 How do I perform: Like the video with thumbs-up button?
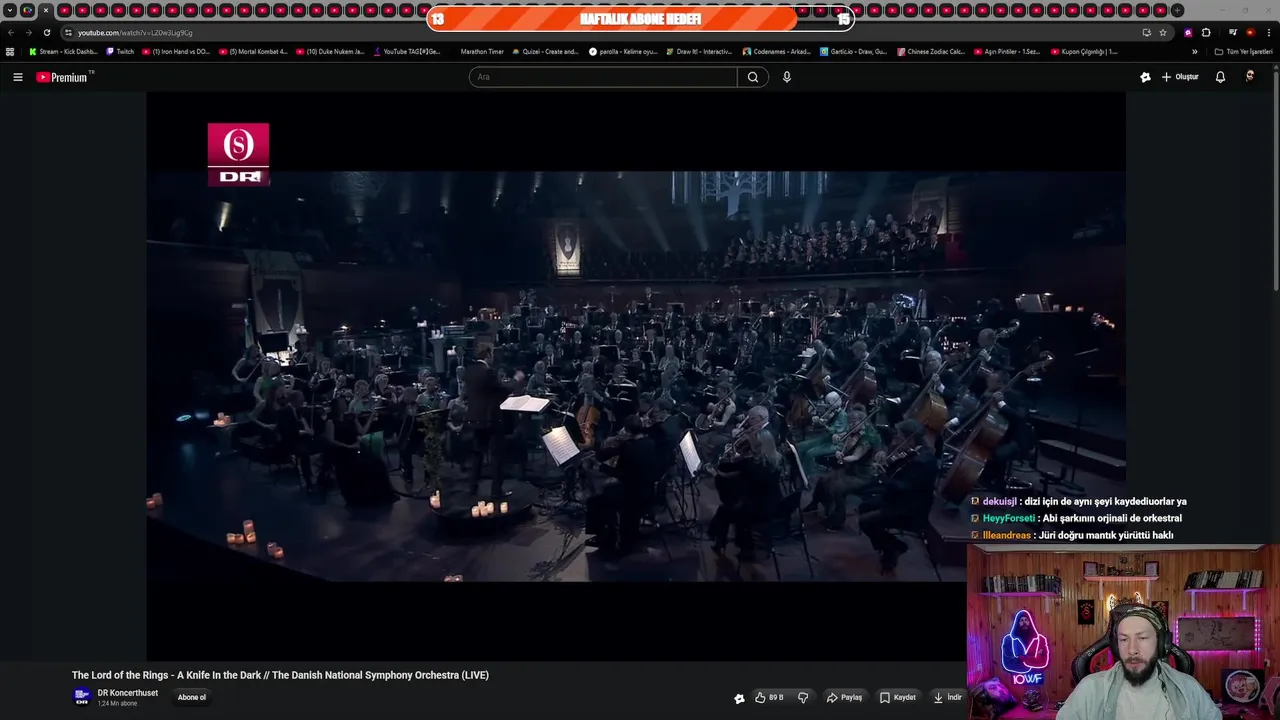[769, 698]
